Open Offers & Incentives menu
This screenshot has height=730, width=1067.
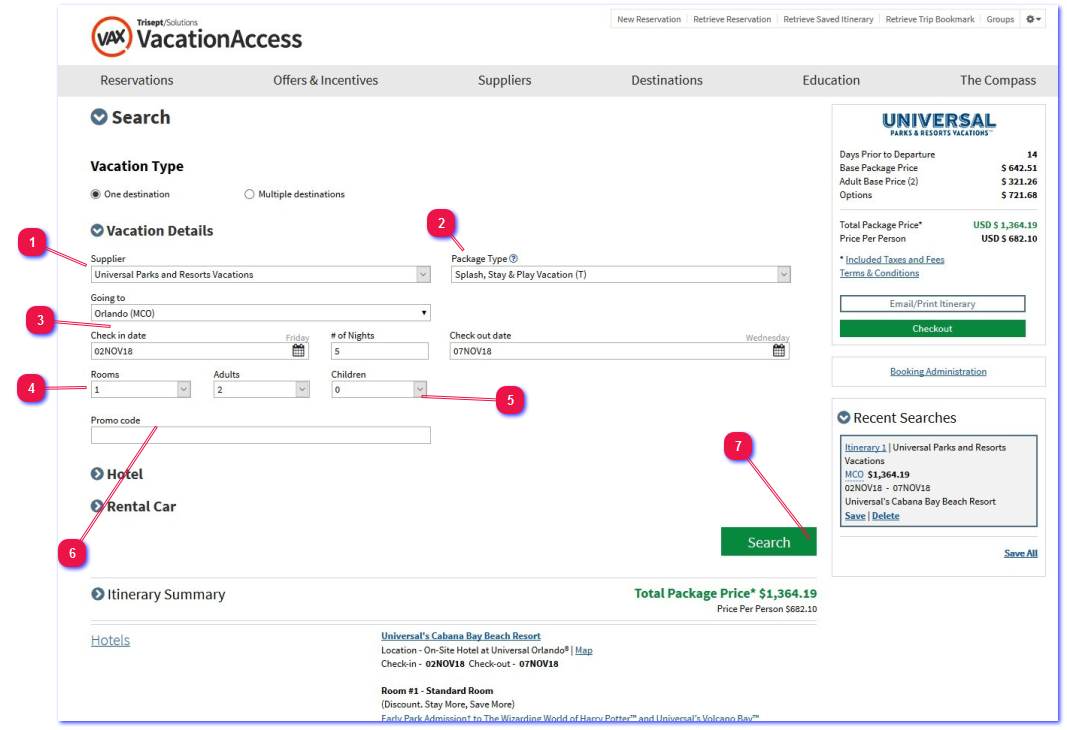point(325,80)
